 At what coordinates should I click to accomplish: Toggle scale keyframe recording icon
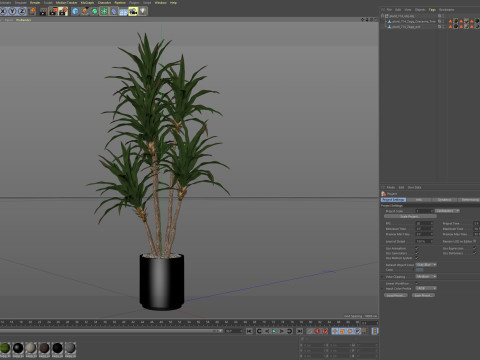(x=343, y=331)
